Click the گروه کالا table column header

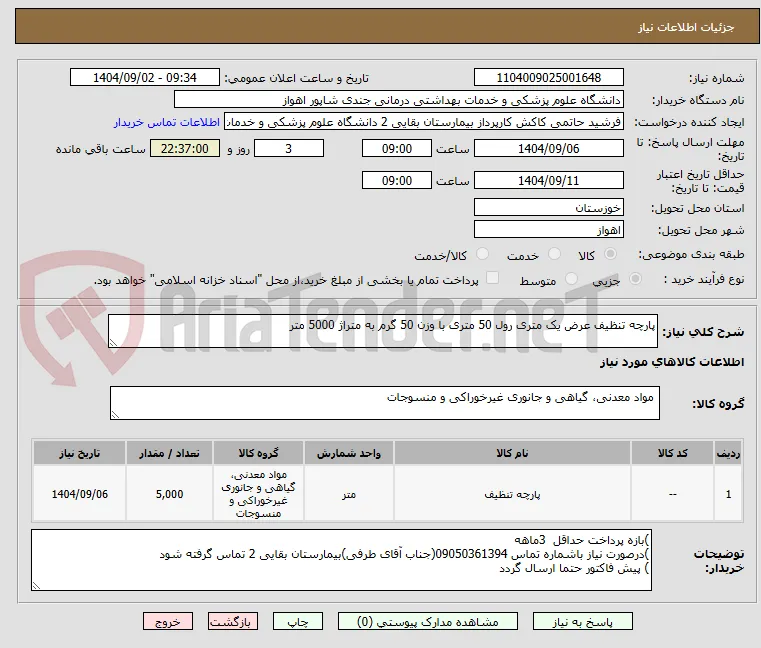(x=258, y=453)
